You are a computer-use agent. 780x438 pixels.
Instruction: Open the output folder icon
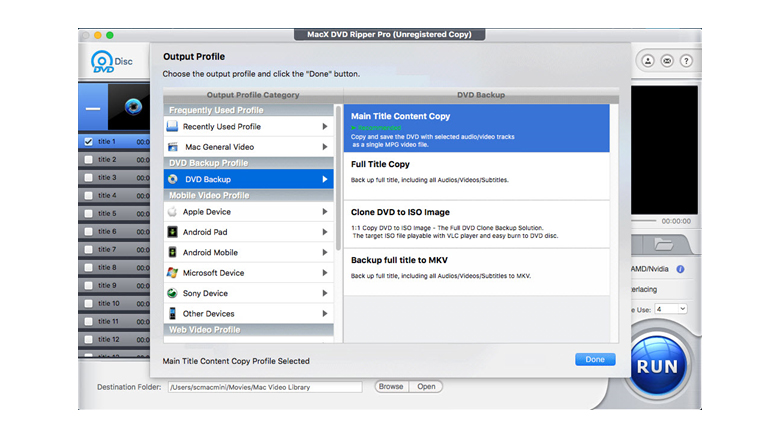(x=664, y=244)
